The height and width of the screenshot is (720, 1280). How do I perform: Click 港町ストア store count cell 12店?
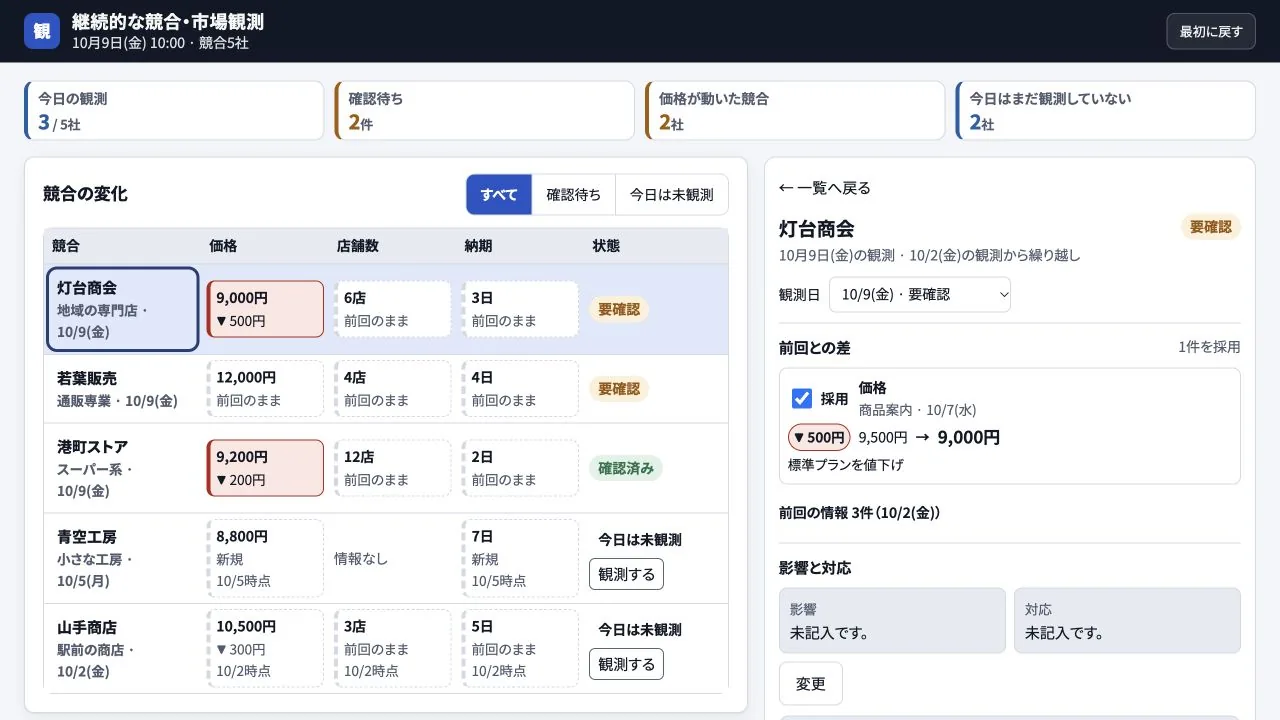(x=393, y=468)
